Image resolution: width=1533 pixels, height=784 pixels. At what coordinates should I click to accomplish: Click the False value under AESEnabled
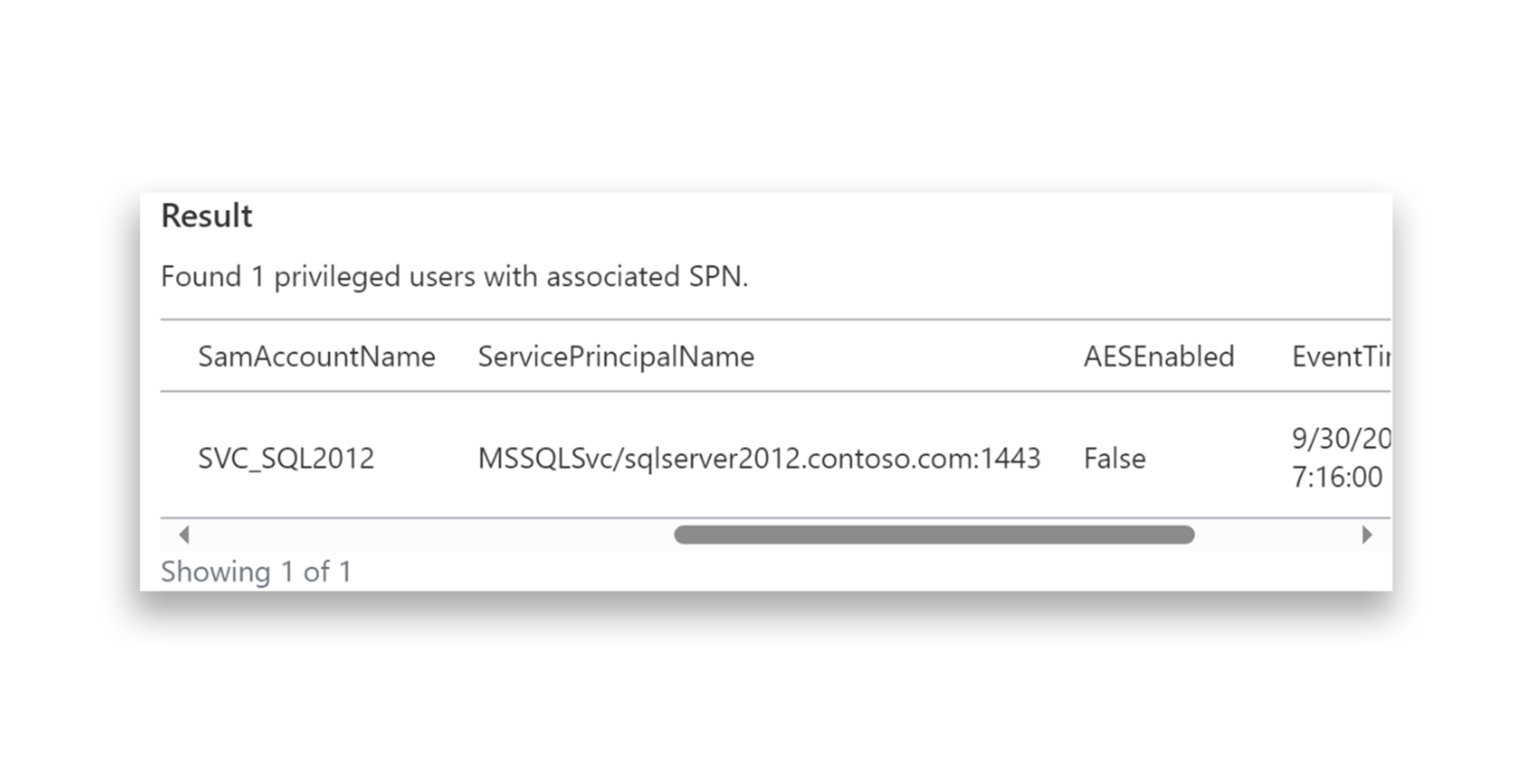(1115, 458)
